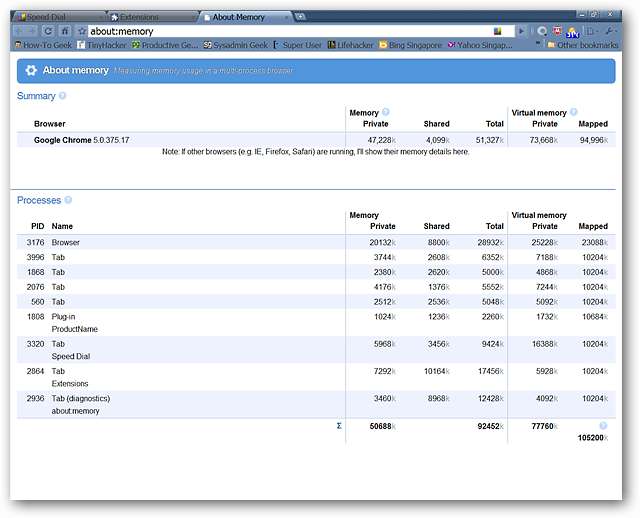Click the help icon beside Processes
640x518 pixels.
pos(69,200)
